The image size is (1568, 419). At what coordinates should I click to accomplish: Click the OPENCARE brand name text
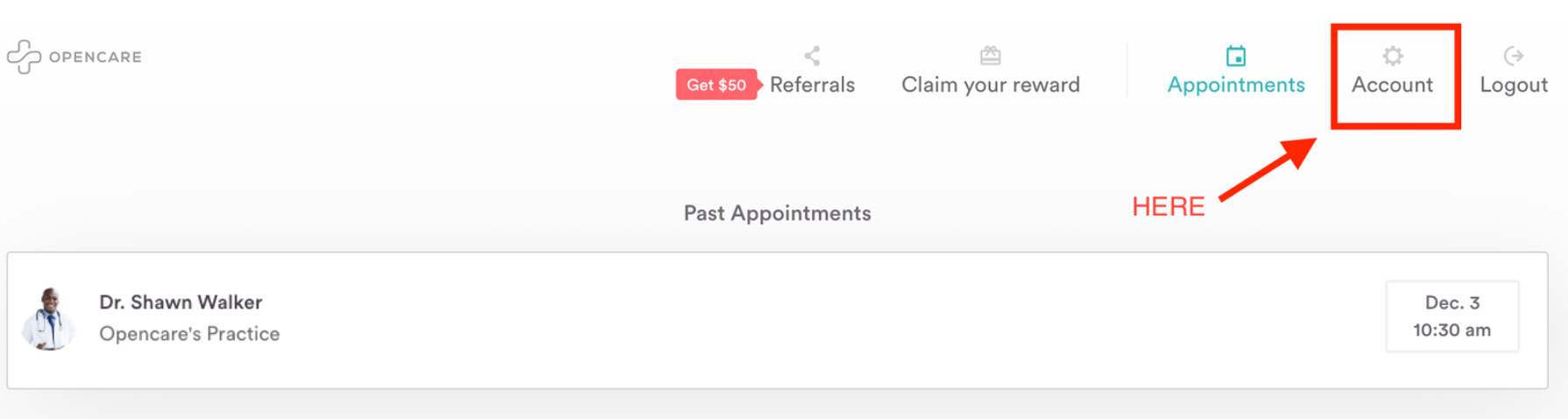click(95, 57)
